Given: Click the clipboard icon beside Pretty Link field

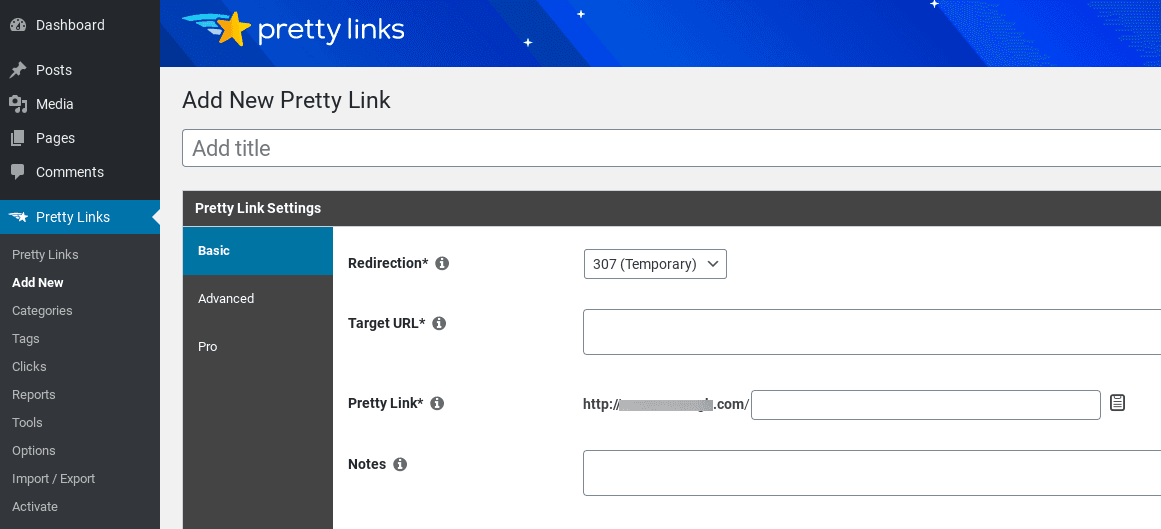Looking at the screenshot, I should click(1117, 403).
